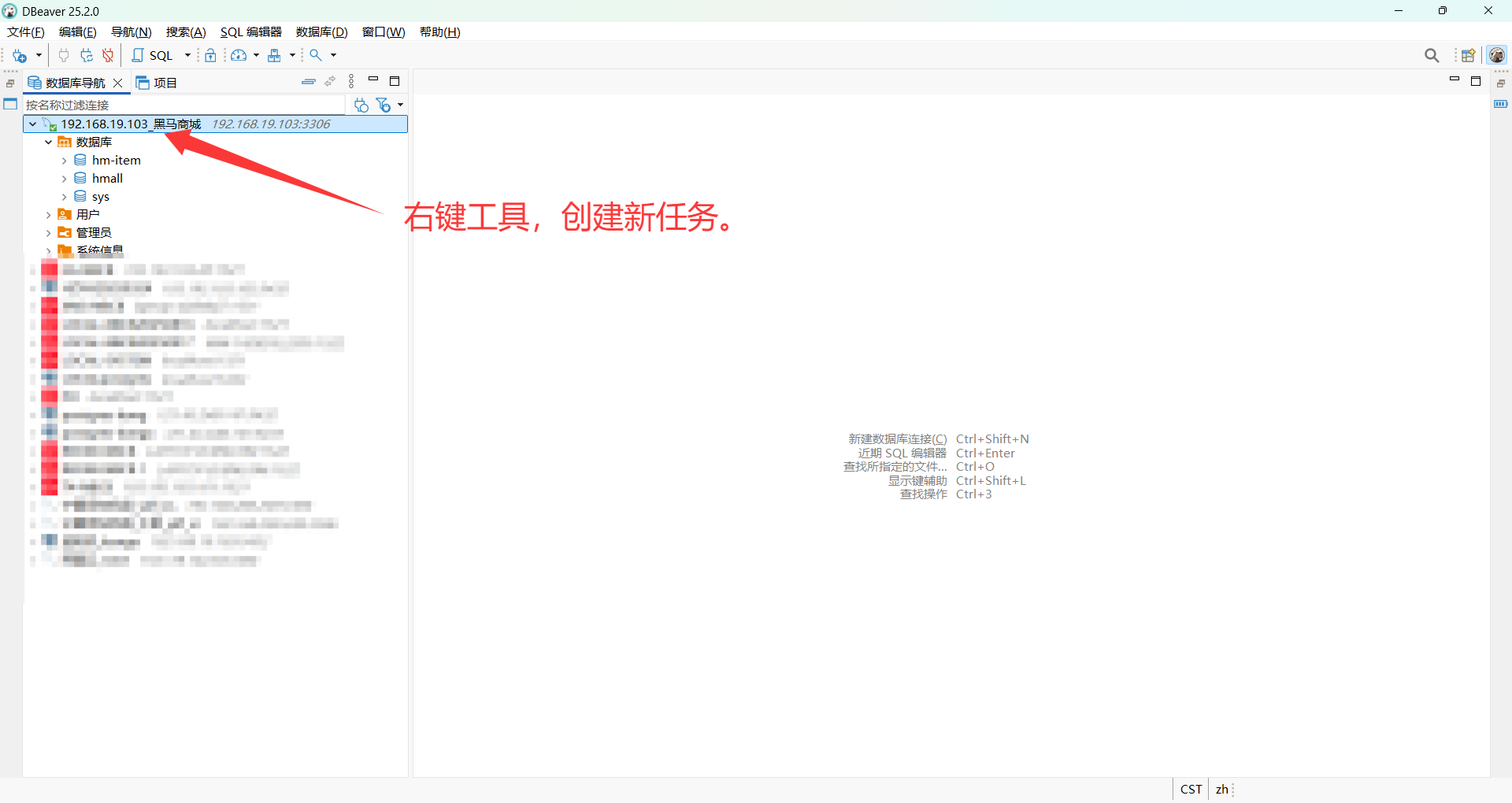The image size is (1512, 803).
Task: Expand the hm-item database node
Action: (65, 160)
